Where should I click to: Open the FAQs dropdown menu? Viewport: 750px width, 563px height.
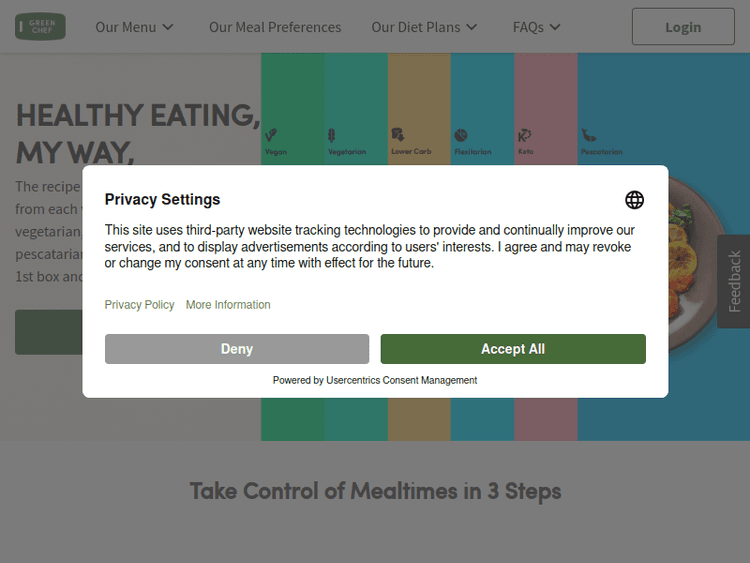coord(536,27)
